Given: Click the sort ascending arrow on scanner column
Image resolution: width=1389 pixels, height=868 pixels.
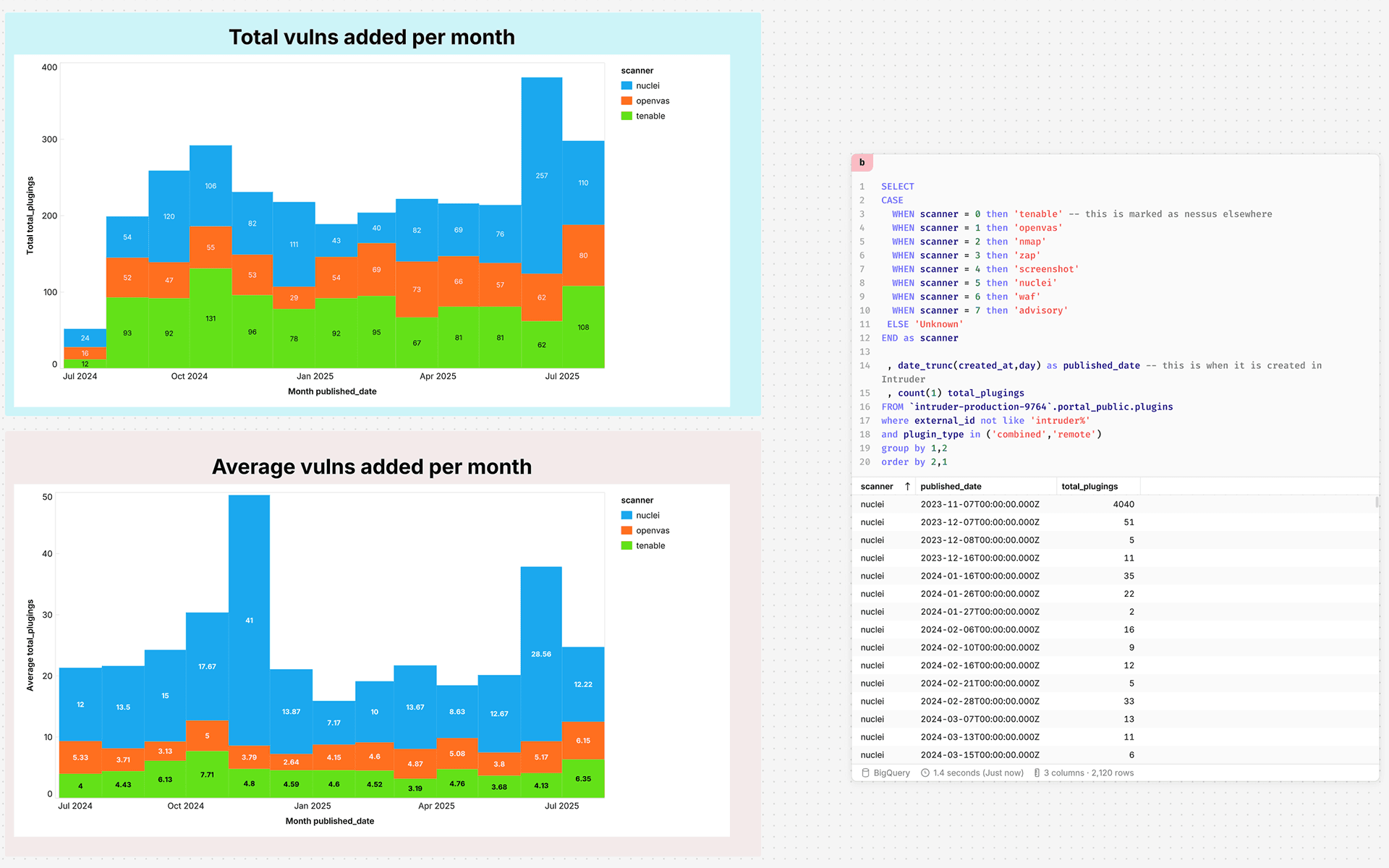Looking at the screenshot, I should 907,487.
